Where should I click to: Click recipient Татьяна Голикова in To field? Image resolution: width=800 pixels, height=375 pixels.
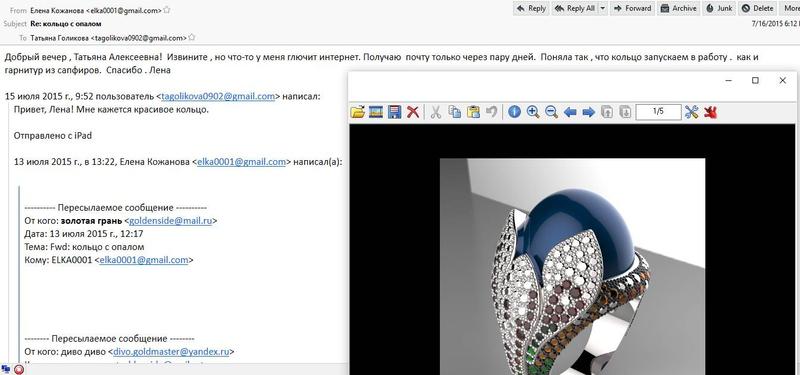(108, 38)
